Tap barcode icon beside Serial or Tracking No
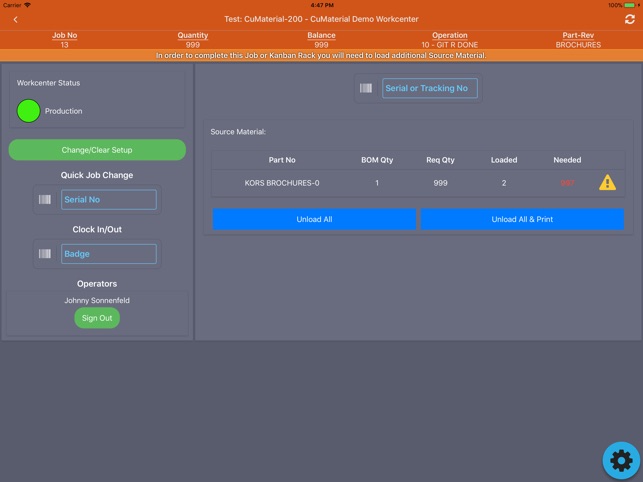The height and width of the screenshot is (482, 643). click(366, 88)
